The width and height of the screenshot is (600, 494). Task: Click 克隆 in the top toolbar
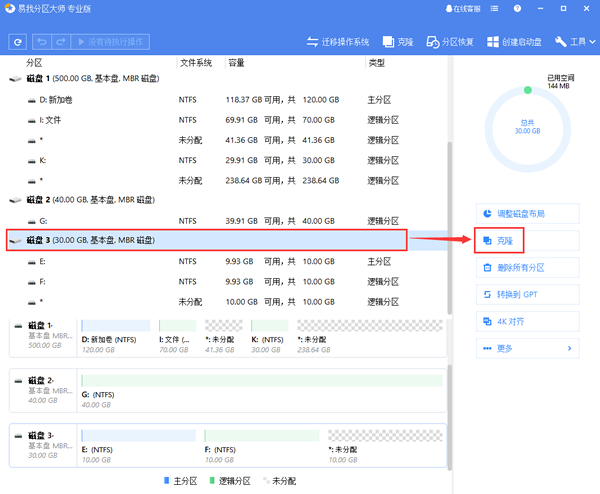click(397, 42)
